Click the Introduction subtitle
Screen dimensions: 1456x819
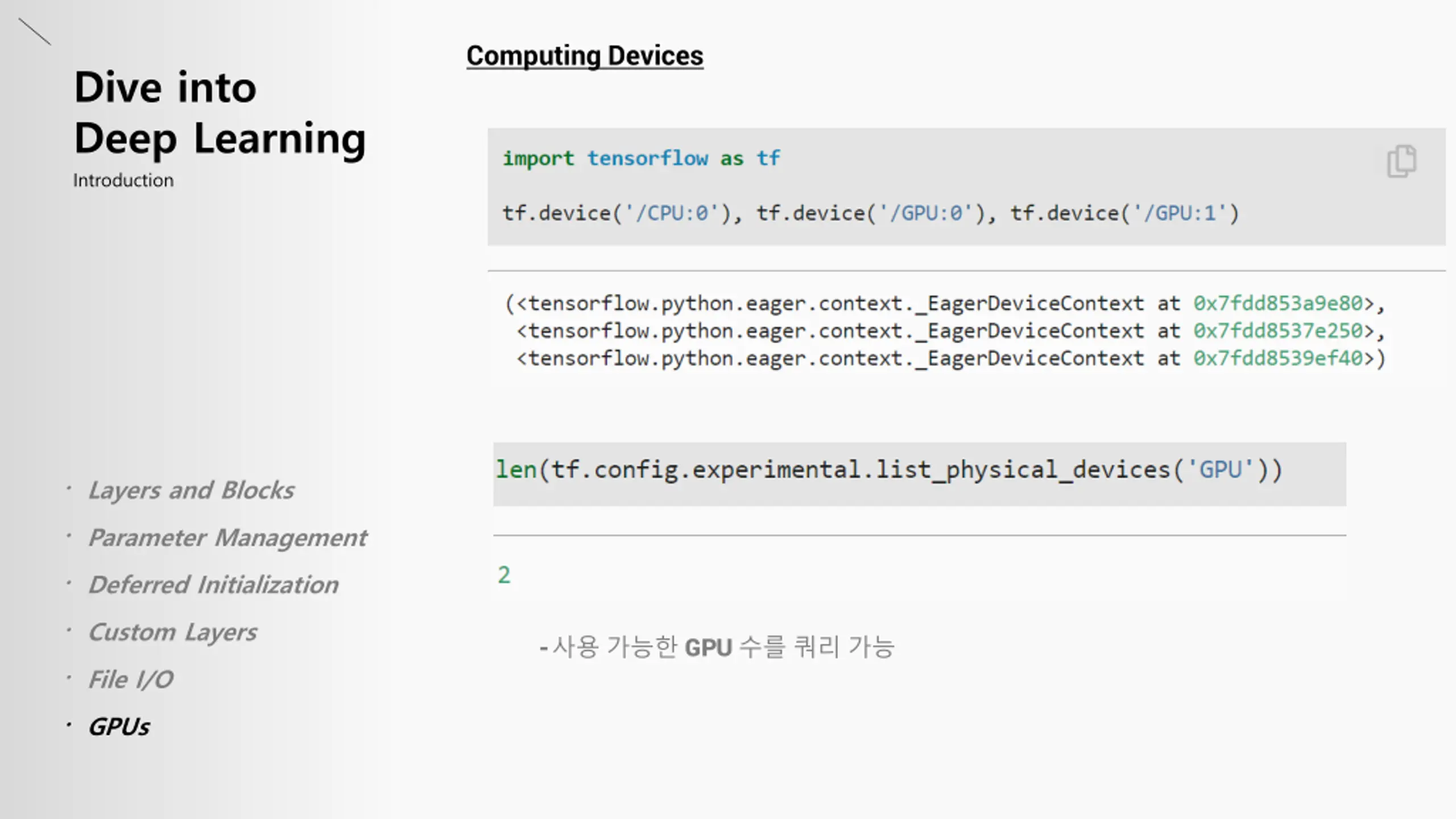(x=123, y=180)
